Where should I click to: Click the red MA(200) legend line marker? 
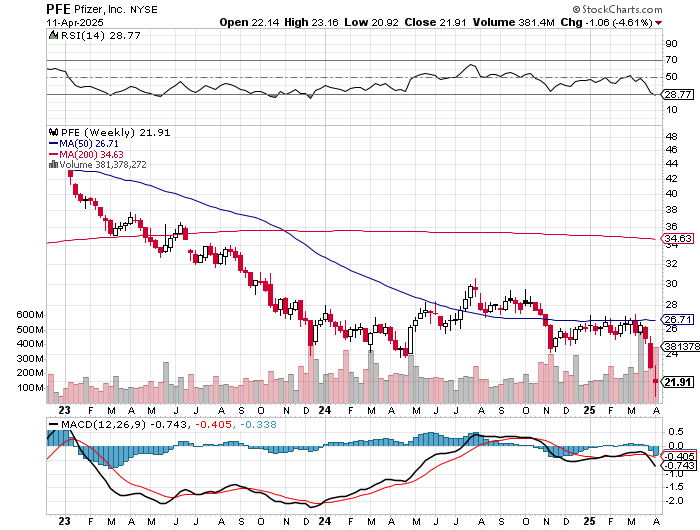point(52,154)
